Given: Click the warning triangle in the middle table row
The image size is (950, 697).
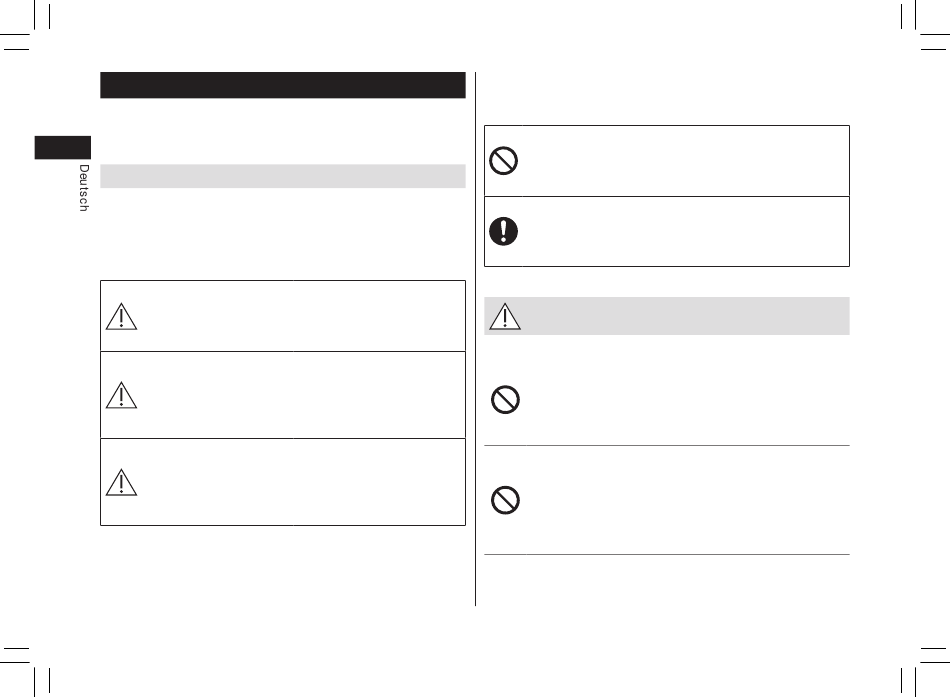Looking at the screenshot, I should [x=121, y=395].
